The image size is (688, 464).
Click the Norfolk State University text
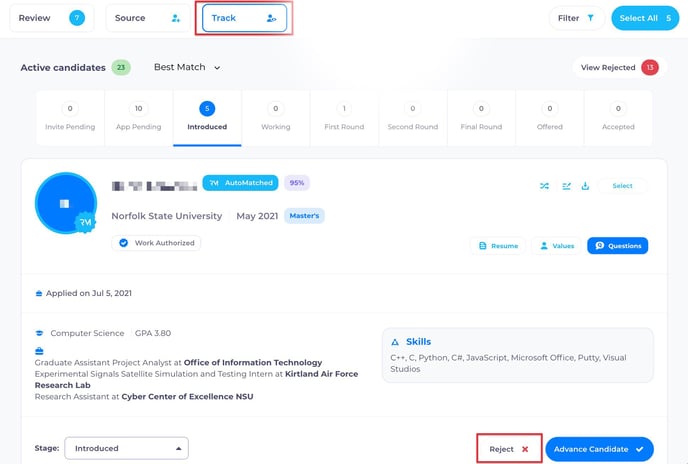167,216
